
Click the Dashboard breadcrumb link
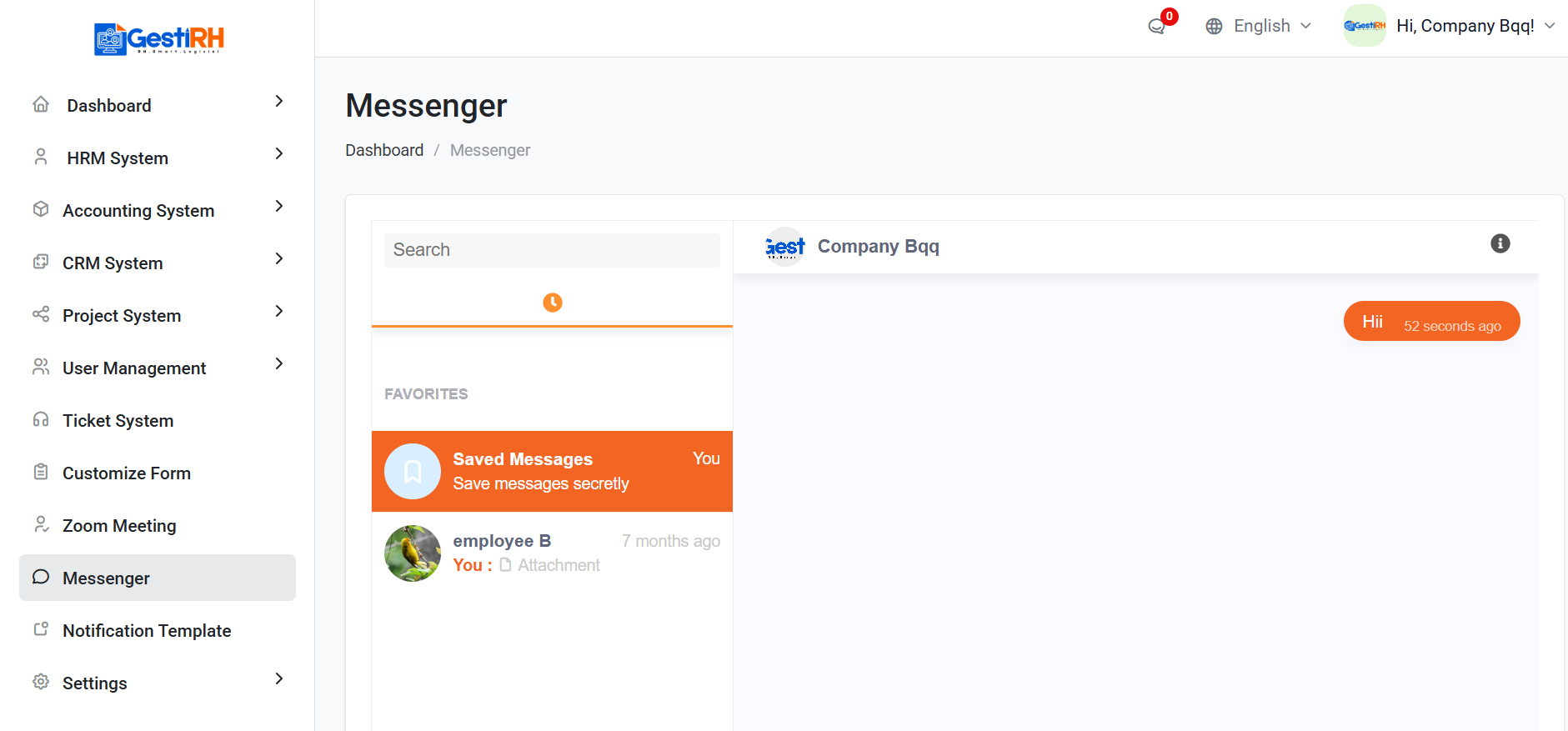click(384, 151)
